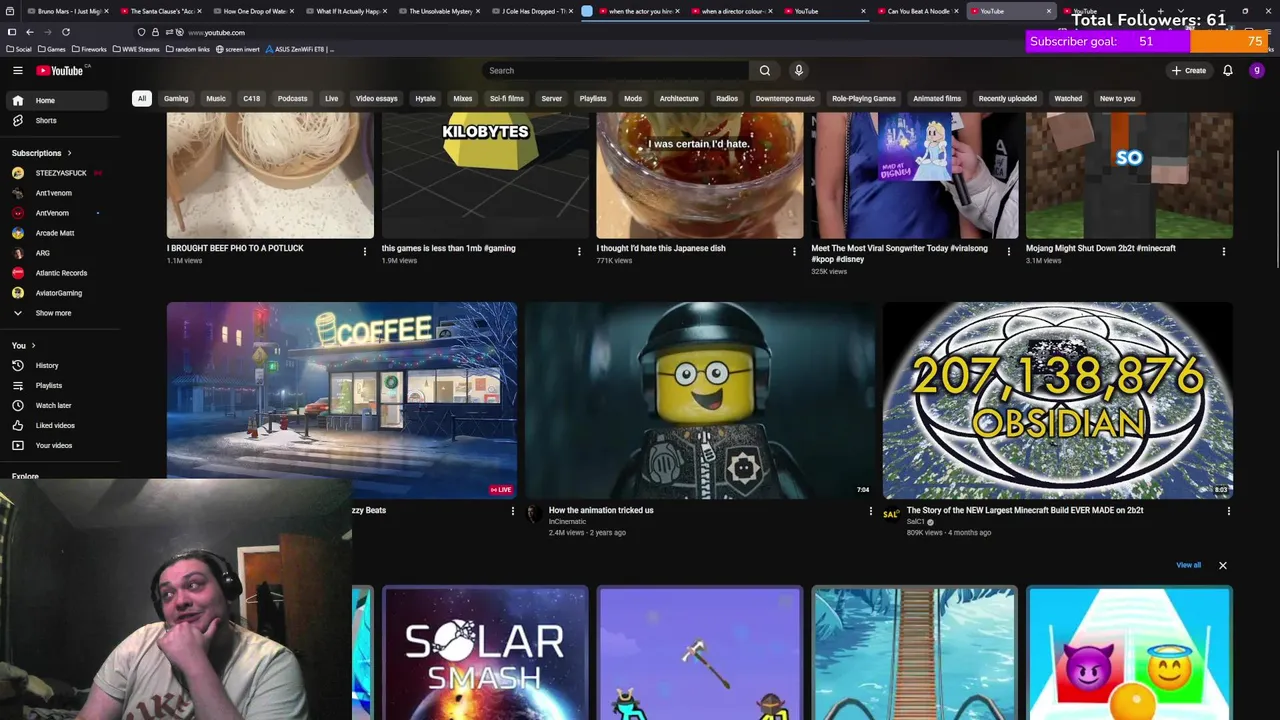1280x720 pixels.
Task: Start voice search with microphone icon
Action: coord(798,70)
